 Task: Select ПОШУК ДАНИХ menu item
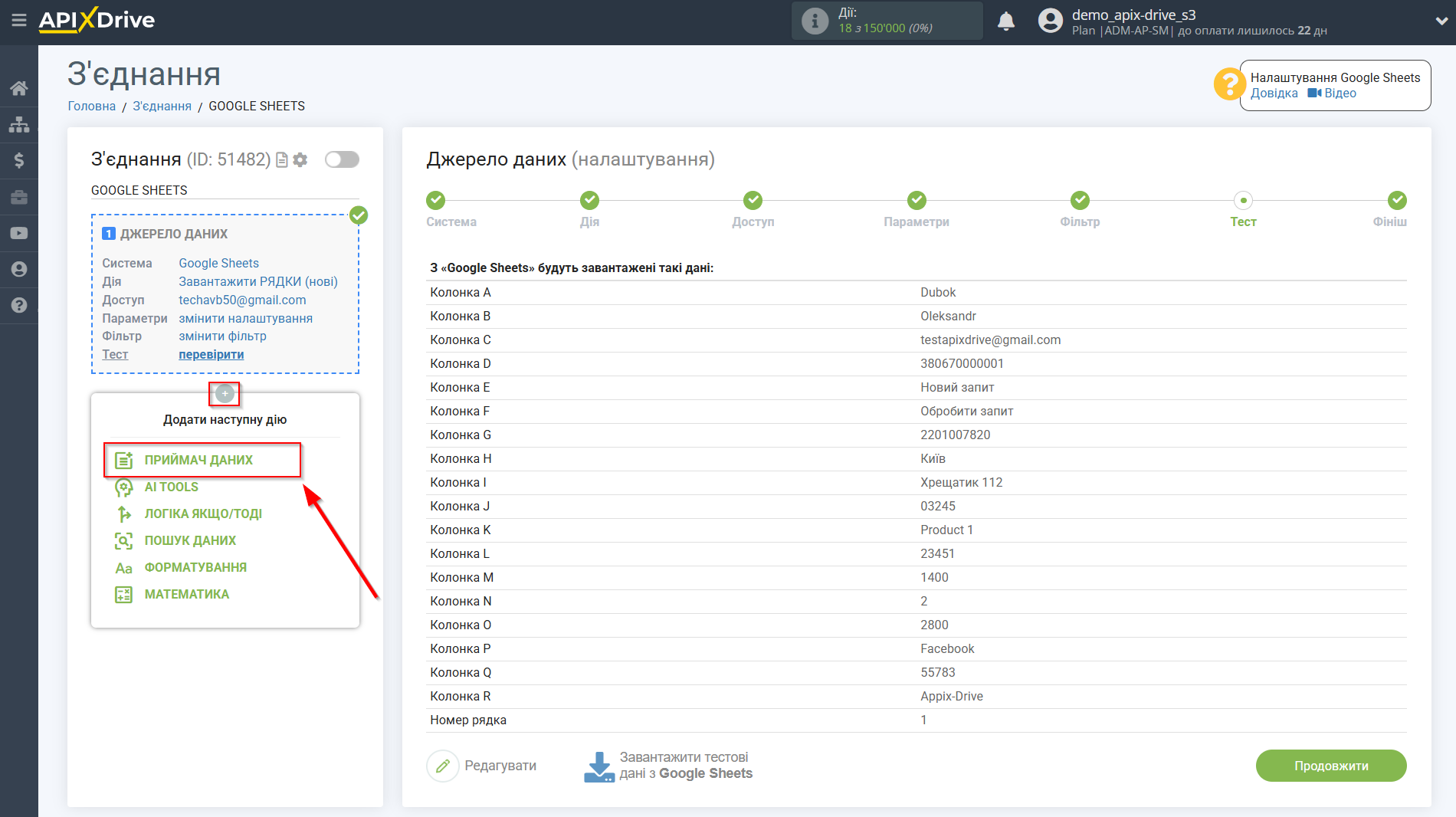190,540
